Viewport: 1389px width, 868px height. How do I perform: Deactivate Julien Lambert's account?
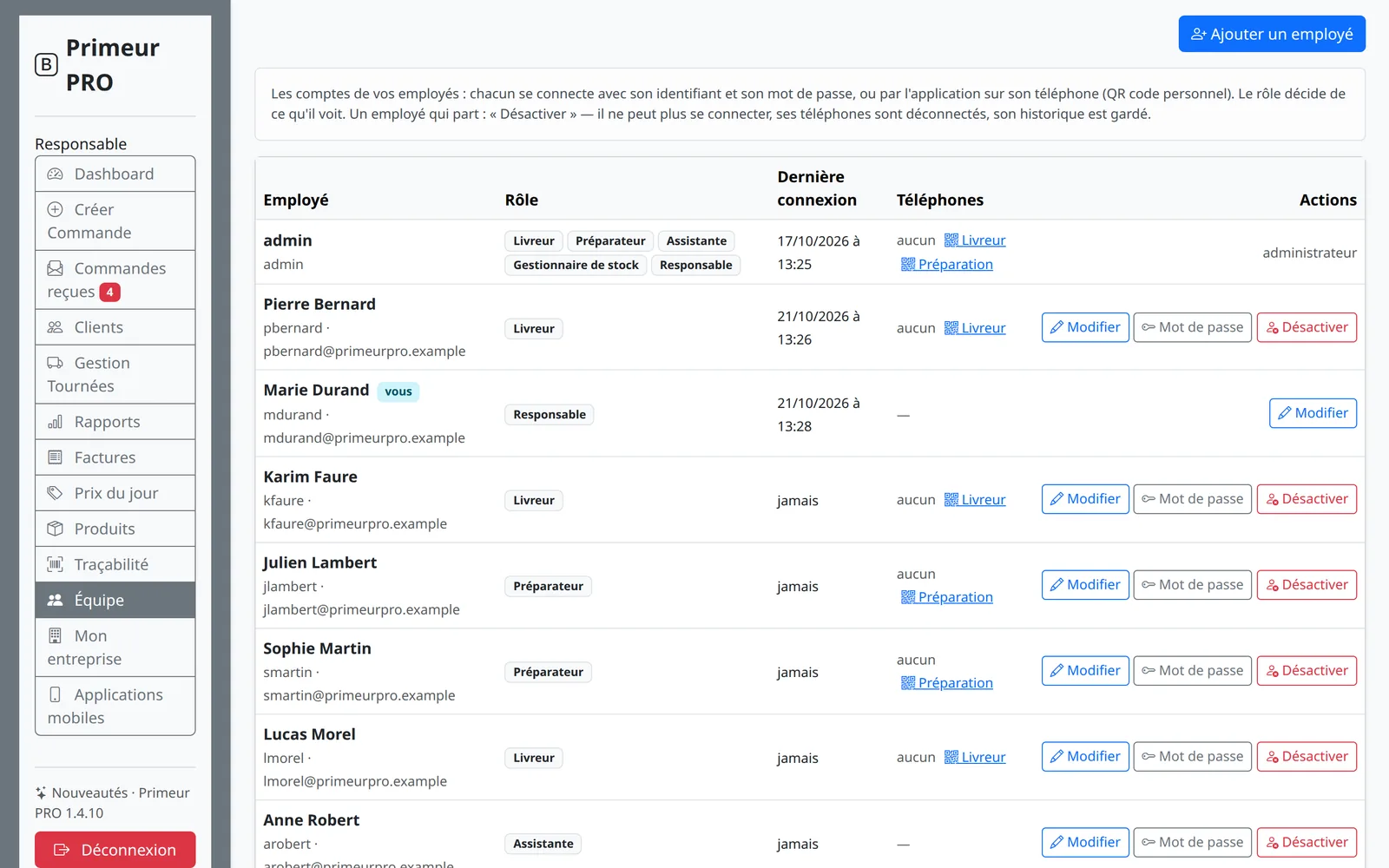tap(1307, 585)
